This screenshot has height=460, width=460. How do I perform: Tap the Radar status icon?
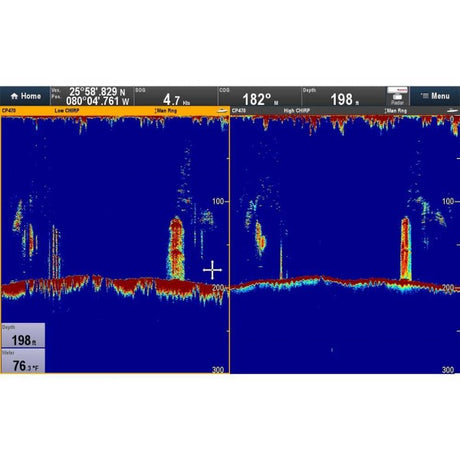point(397,96)
